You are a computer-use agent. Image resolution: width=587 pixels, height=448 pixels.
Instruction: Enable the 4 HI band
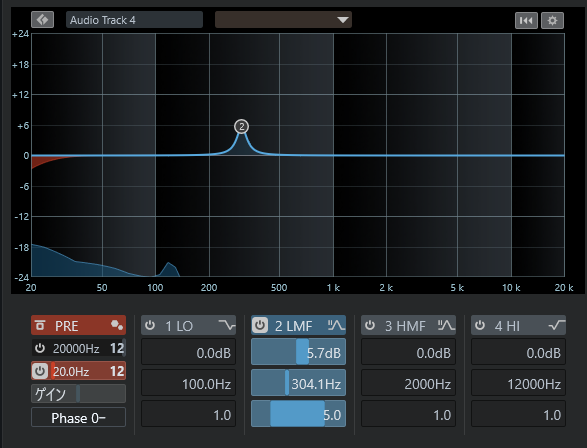pyautogui.click(x=480, y=325)
